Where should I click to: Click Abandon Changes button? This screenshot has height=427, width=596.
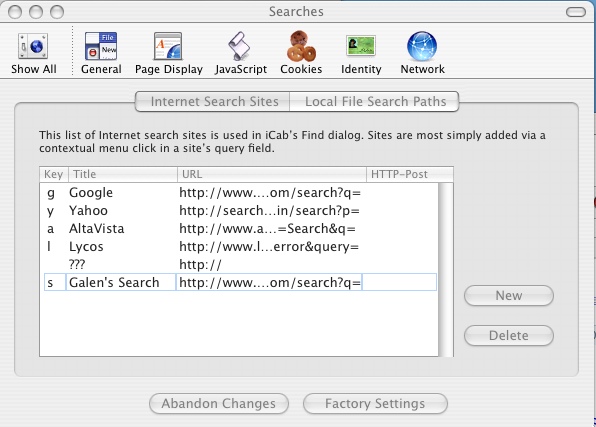219,403
